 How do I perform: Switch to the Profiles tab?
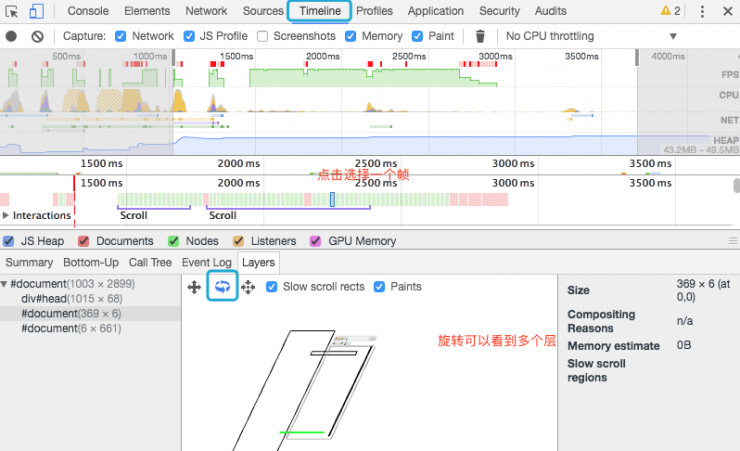(374, 11)
